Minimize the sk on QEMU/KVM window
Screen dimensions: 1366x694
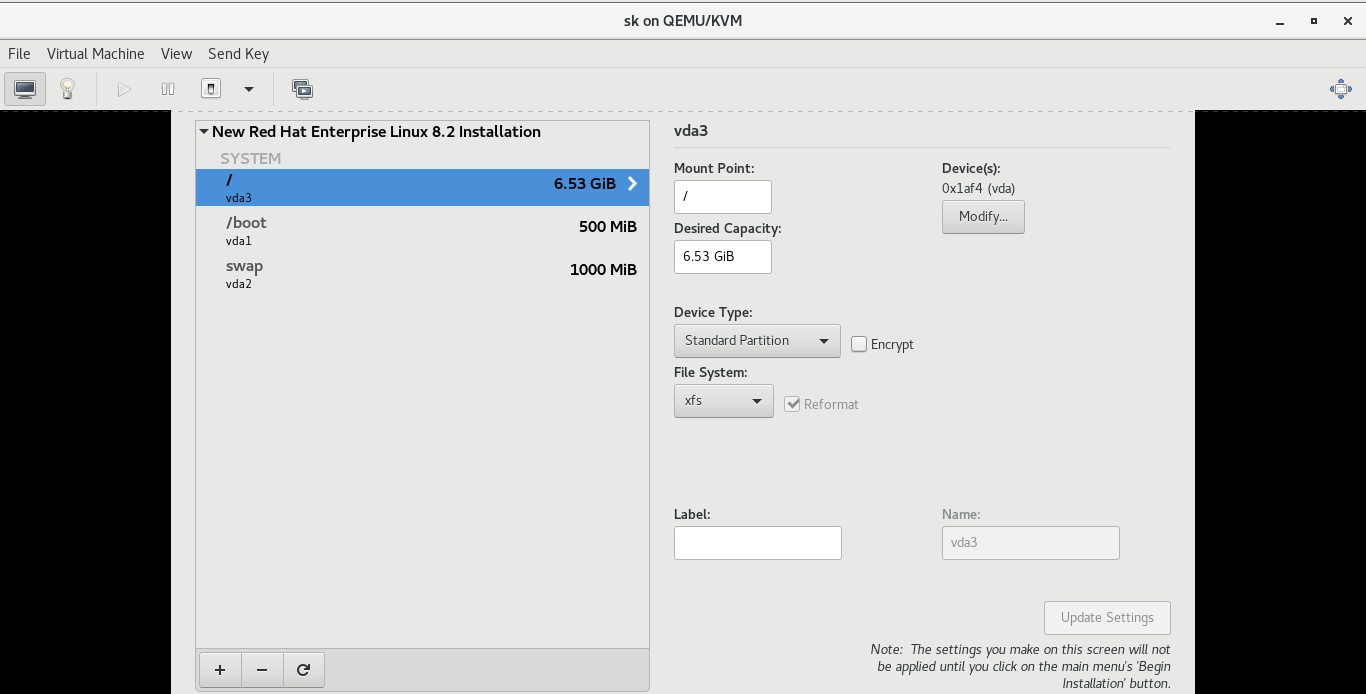(x=1281, y=21)
